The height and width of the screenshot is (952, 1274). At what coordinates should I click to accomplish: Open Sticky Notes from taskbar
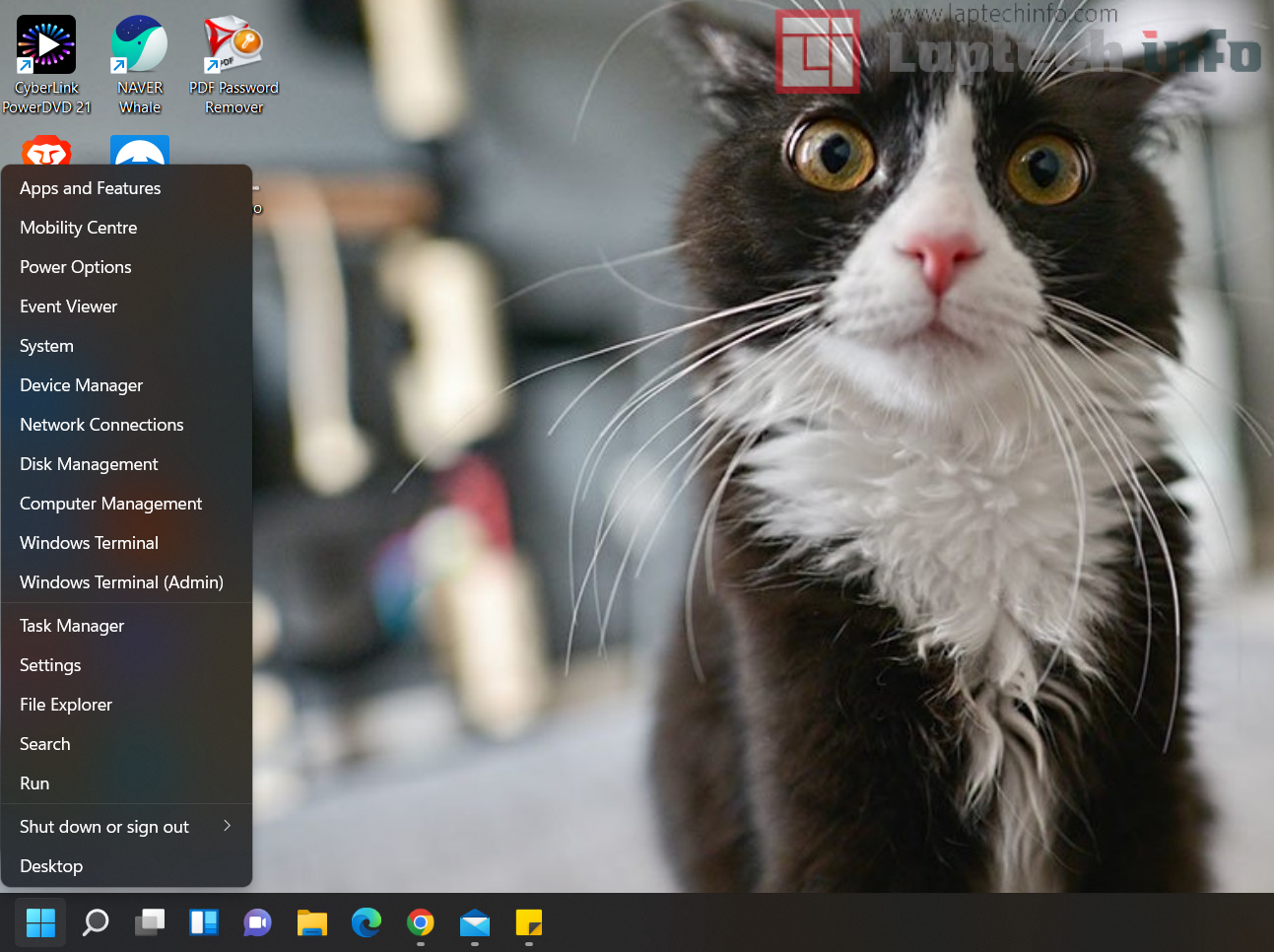pyautogui.click(x=529, y=922)
